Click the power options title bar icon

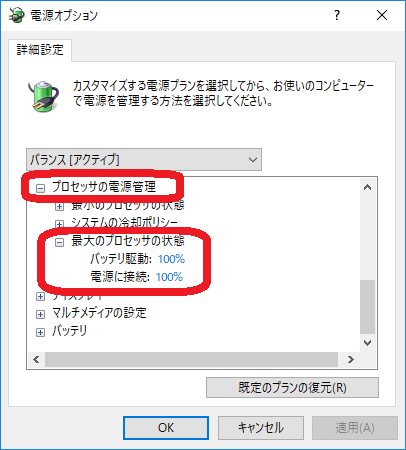click(x=17, y=15)
